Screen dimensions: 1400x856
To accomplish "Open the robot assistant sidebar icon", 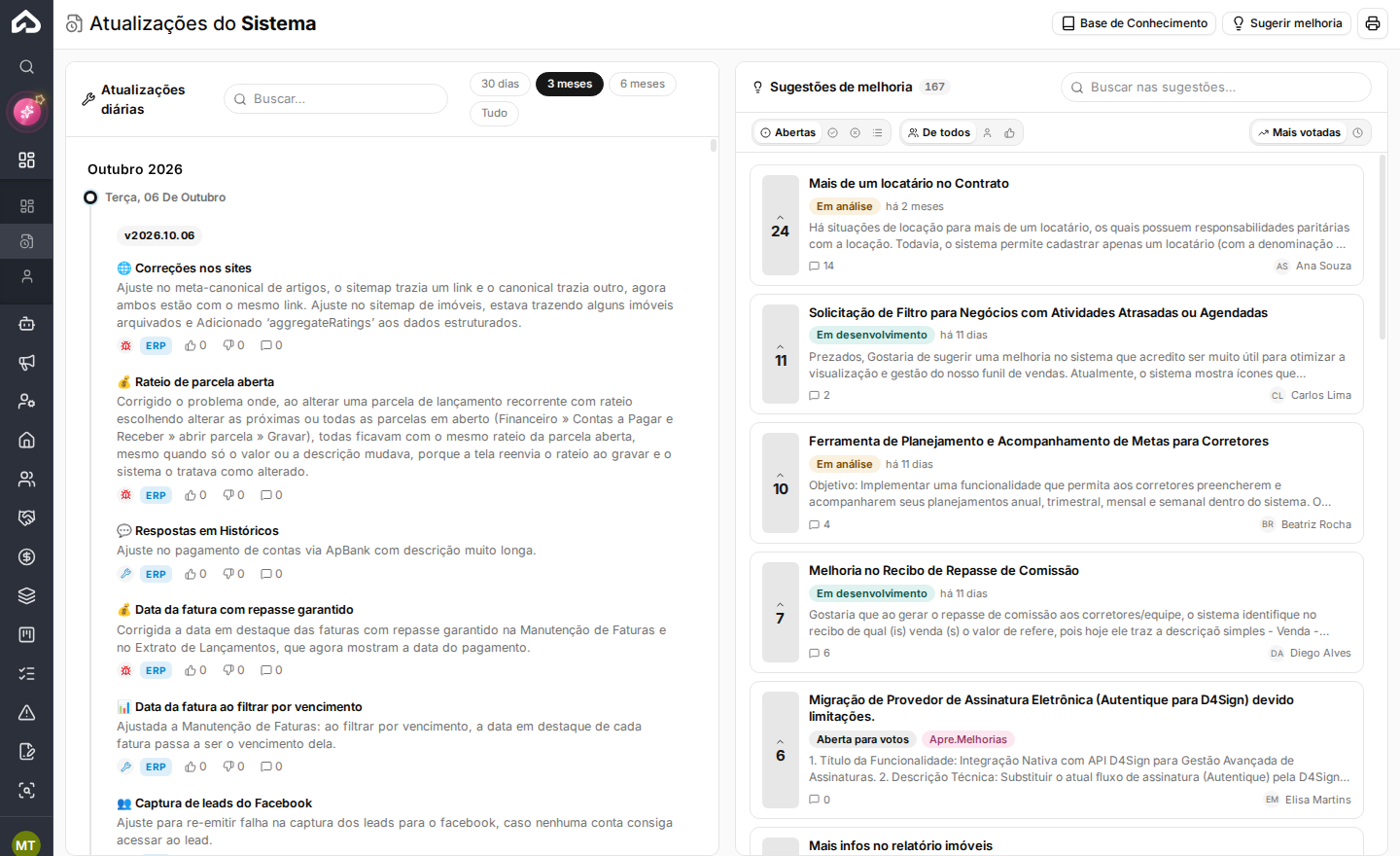I will pos(26,324).
